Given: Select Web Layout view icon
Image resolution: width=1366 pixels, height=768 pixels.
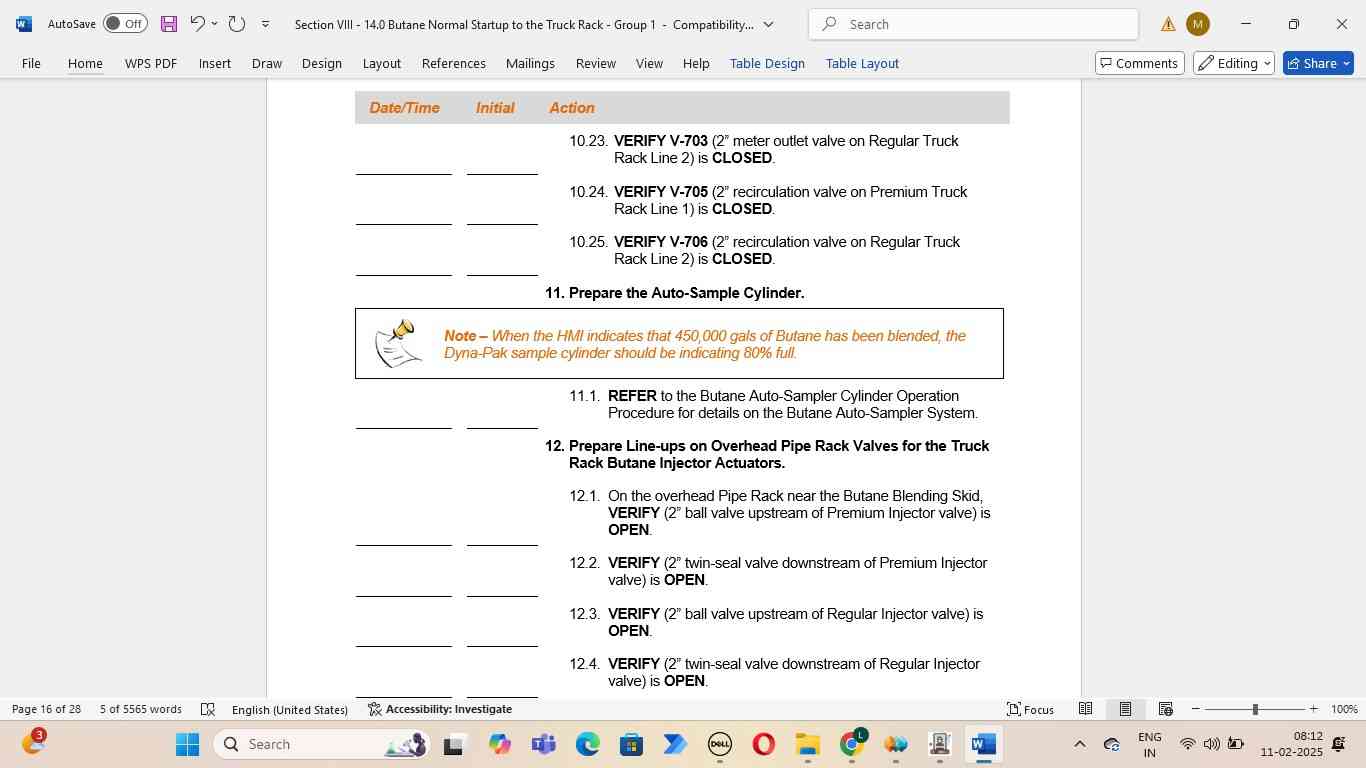Looking at the screenshot, I should coord(1165,709).
